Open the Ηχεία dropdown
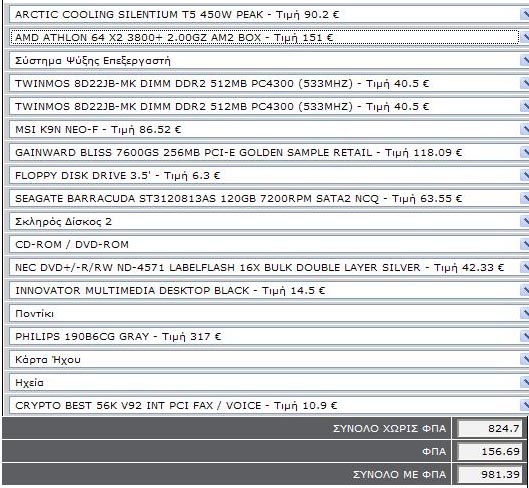 (x=269, y=382)
